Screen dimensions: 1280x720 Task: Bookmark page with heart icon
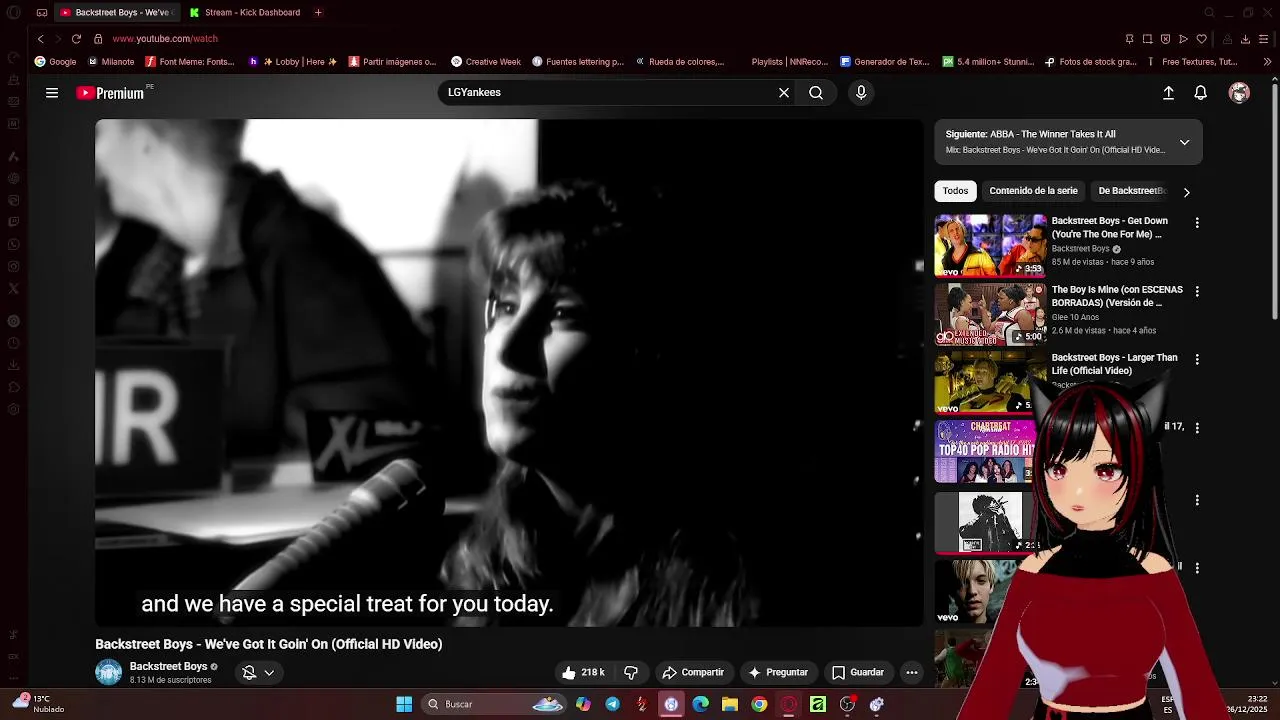[1201, 39]
